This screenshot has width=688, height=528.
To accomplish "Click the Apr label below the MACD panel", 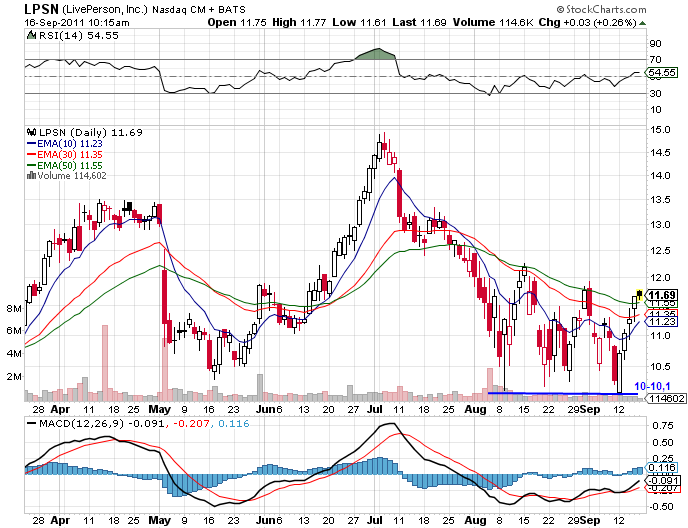I will pyautogui.click(x=60, y=521).
